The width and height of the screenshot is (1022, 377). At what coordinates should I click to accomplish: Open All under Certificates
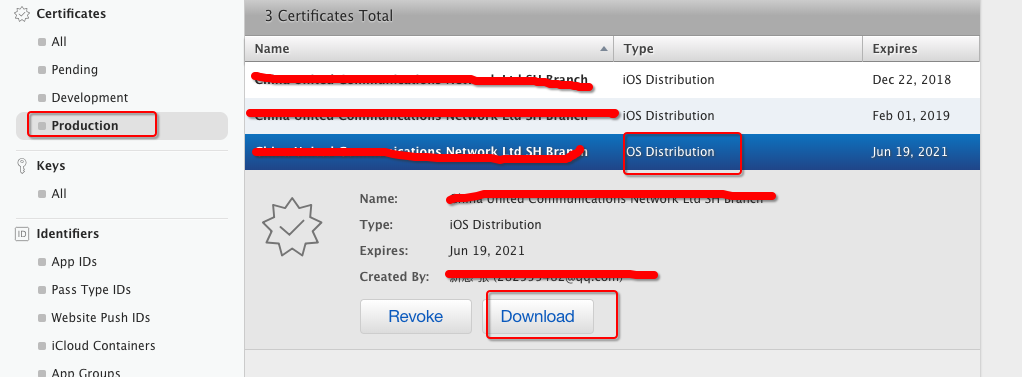point(59,42)
